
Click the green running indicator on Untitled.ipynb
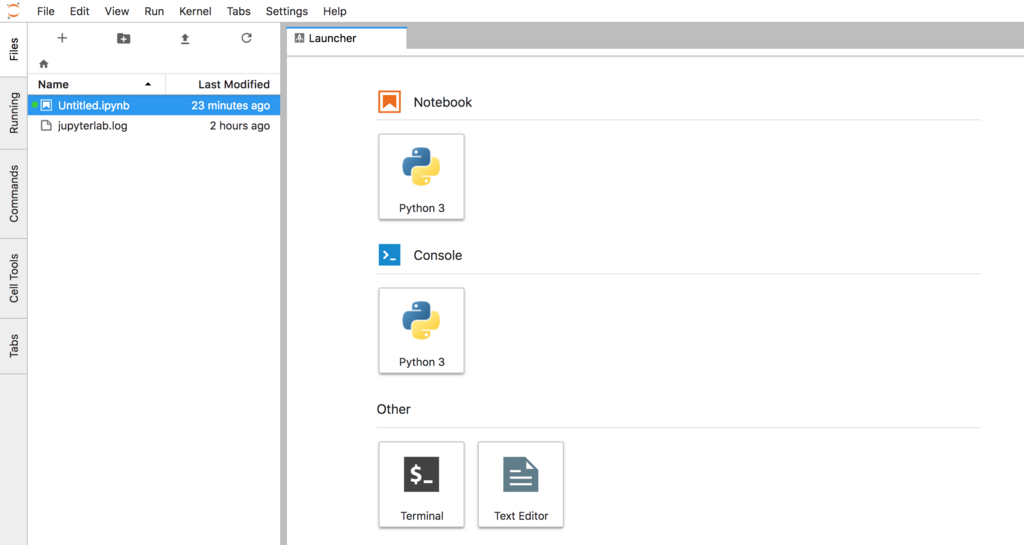[x=35, y=105]
